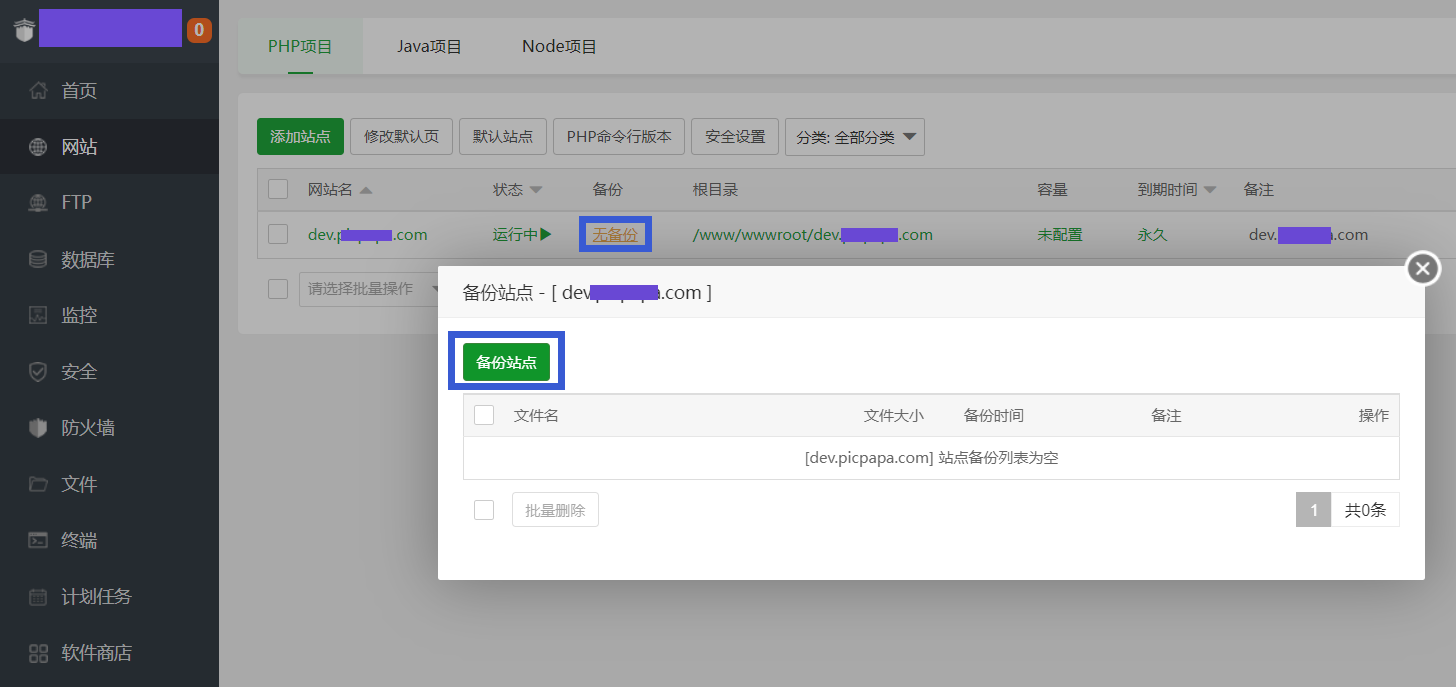Click the 安全设置 security settings button
The image size is (1456, 687).
tap(734, 137)
